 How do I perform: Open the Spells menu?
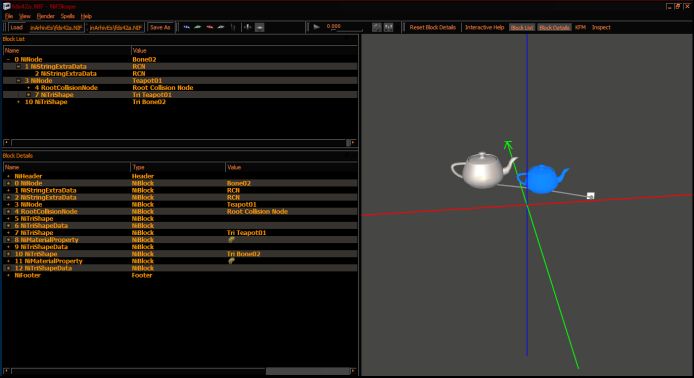point(68,16)
